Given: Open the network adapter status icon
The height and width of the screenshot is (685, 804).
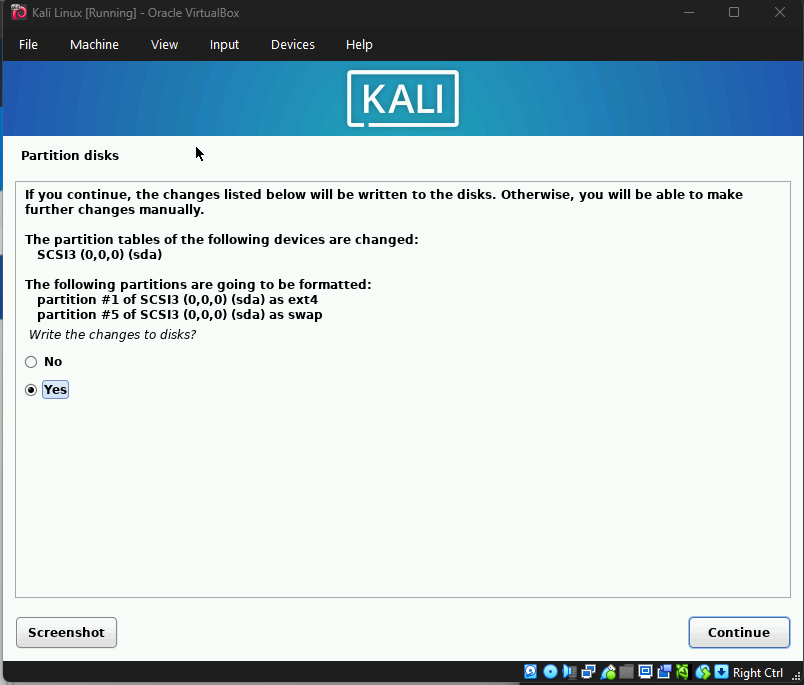Looking at the screenshot, I should 588,672.
